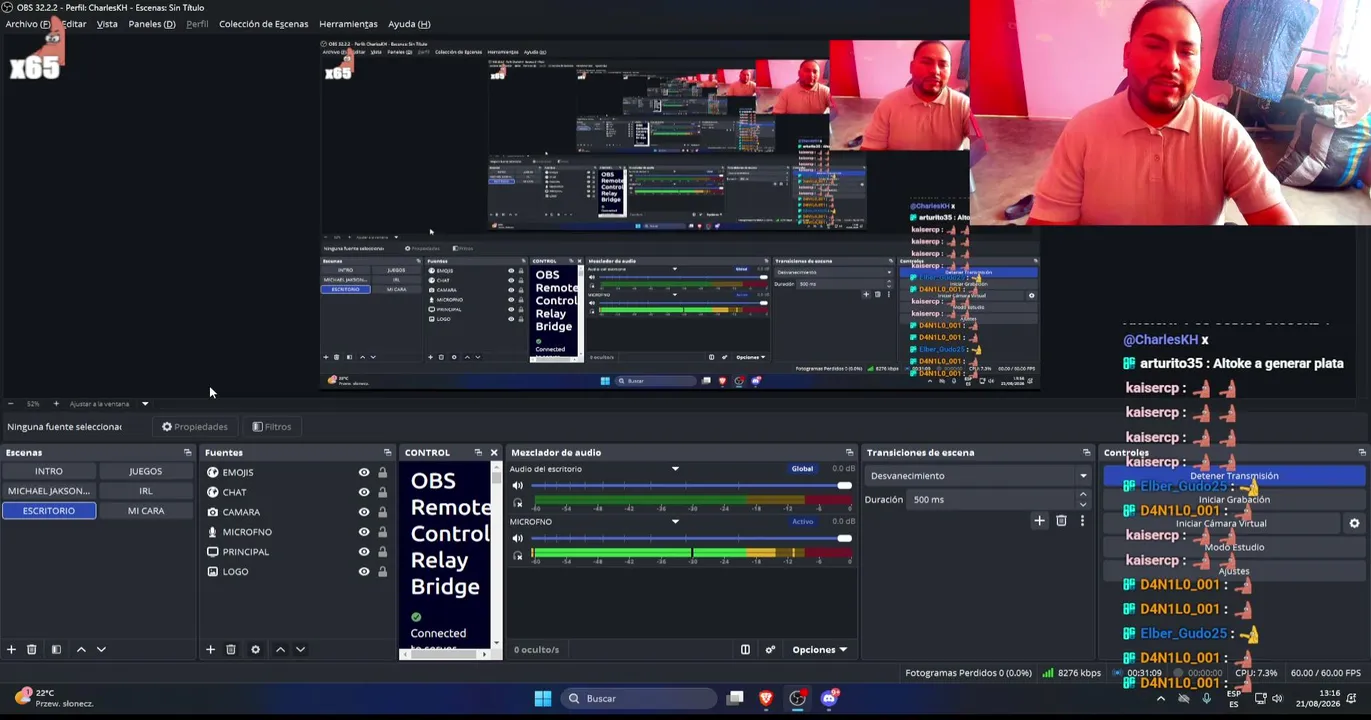Open the Archivo menu
Screen dimensions: 1371x720
tap(28, 24)
